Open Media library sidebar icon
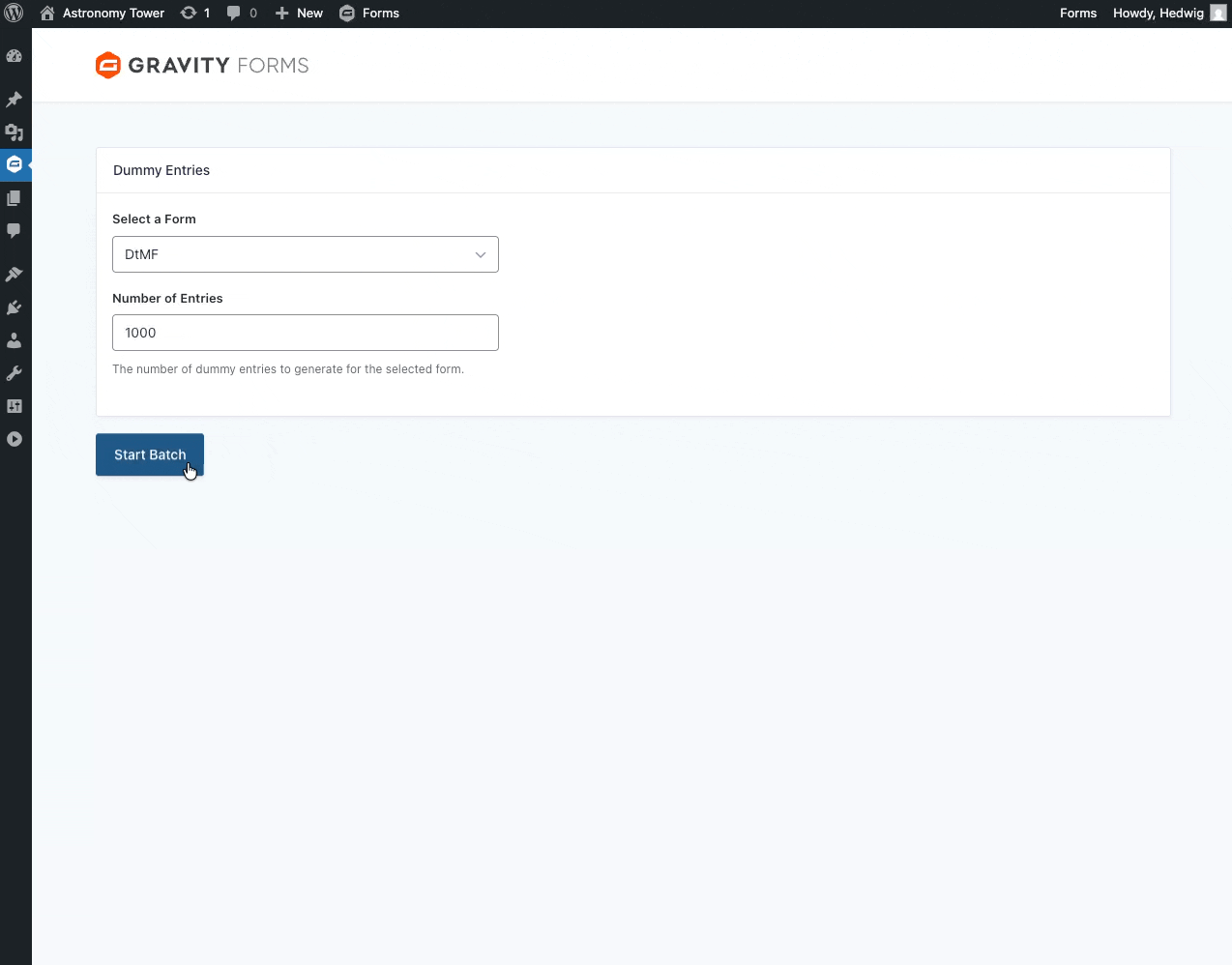Image resolution: width=1232 pixels, height=965 pixels. (x=15, y=132)
